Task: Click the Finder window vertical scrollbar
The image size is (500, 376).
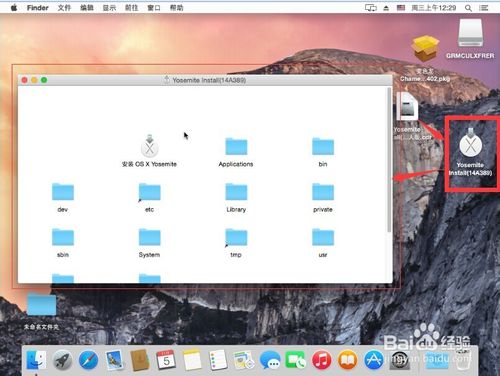Action: pos(389,160)
